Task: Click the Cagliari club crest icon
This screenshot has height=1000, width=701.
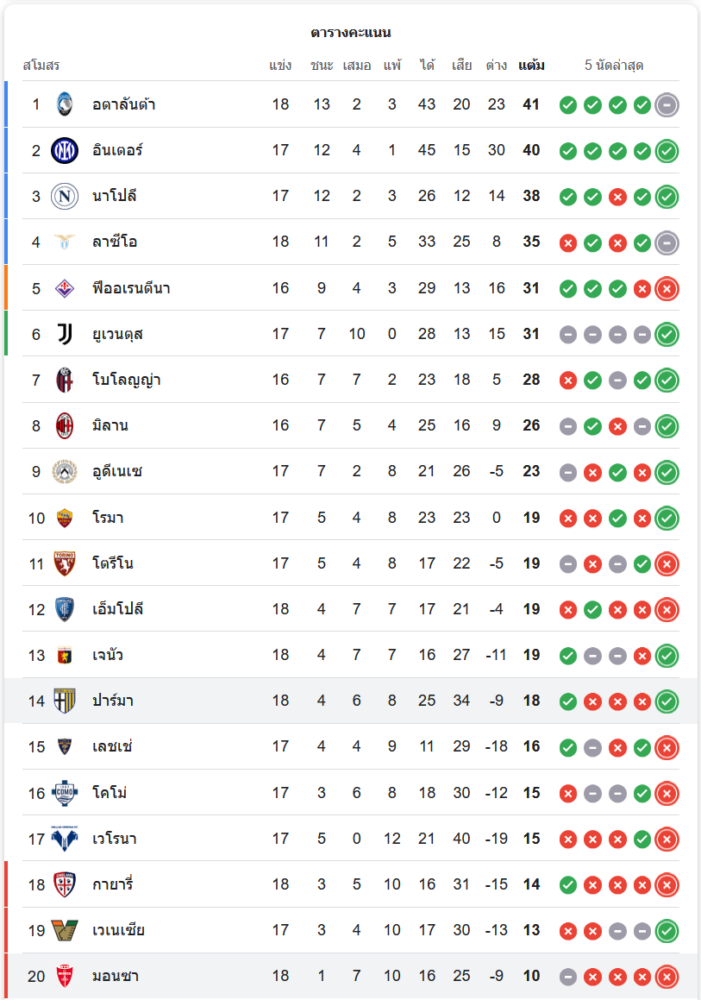Action: point(65,884)
